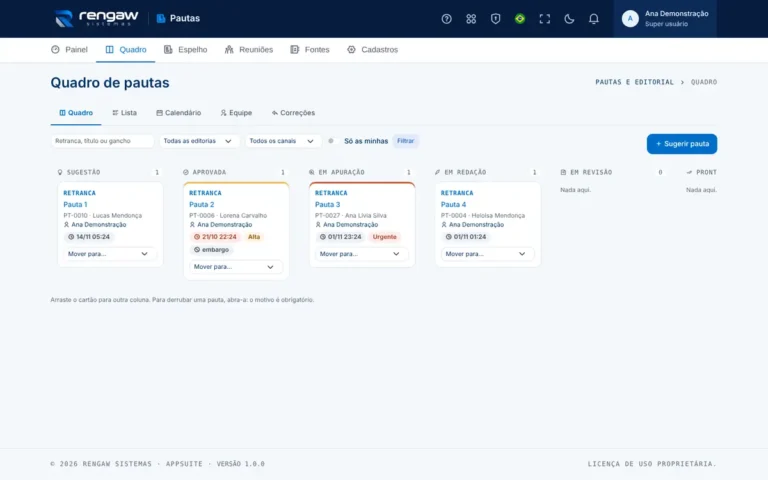
Task: Switch to the Equipe view
Action: click(236, 113)
